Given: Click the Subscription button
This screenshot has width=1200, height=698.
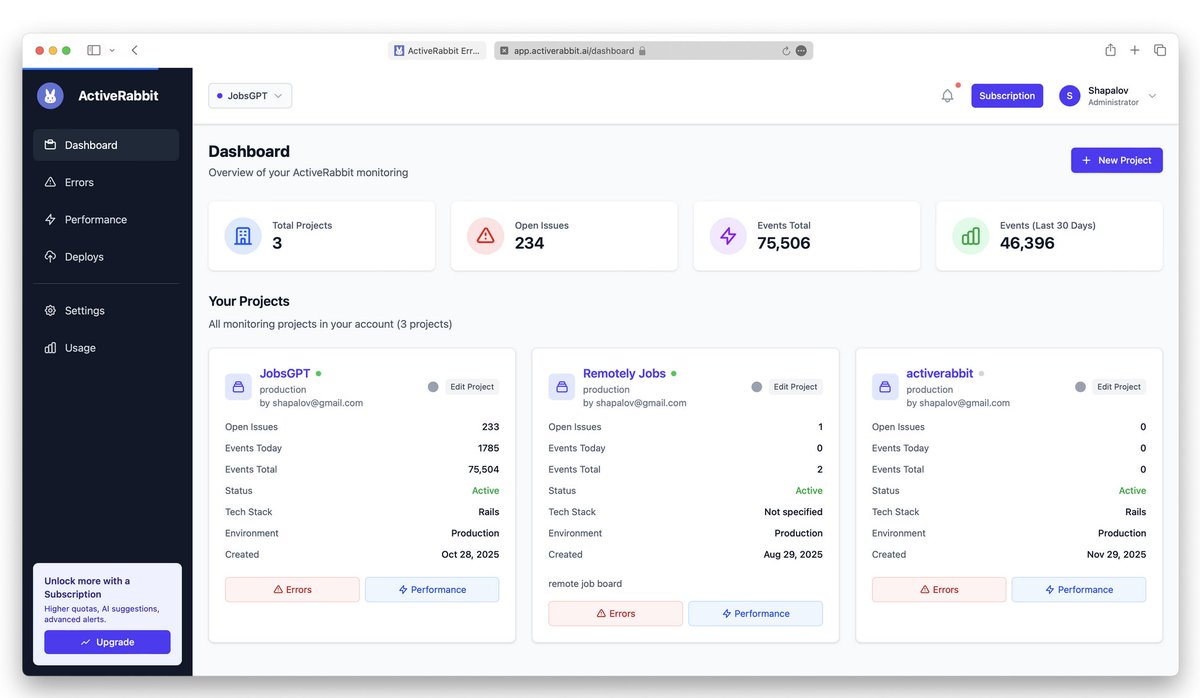Looking at the screenshot, I should [x=1007, y=96].
